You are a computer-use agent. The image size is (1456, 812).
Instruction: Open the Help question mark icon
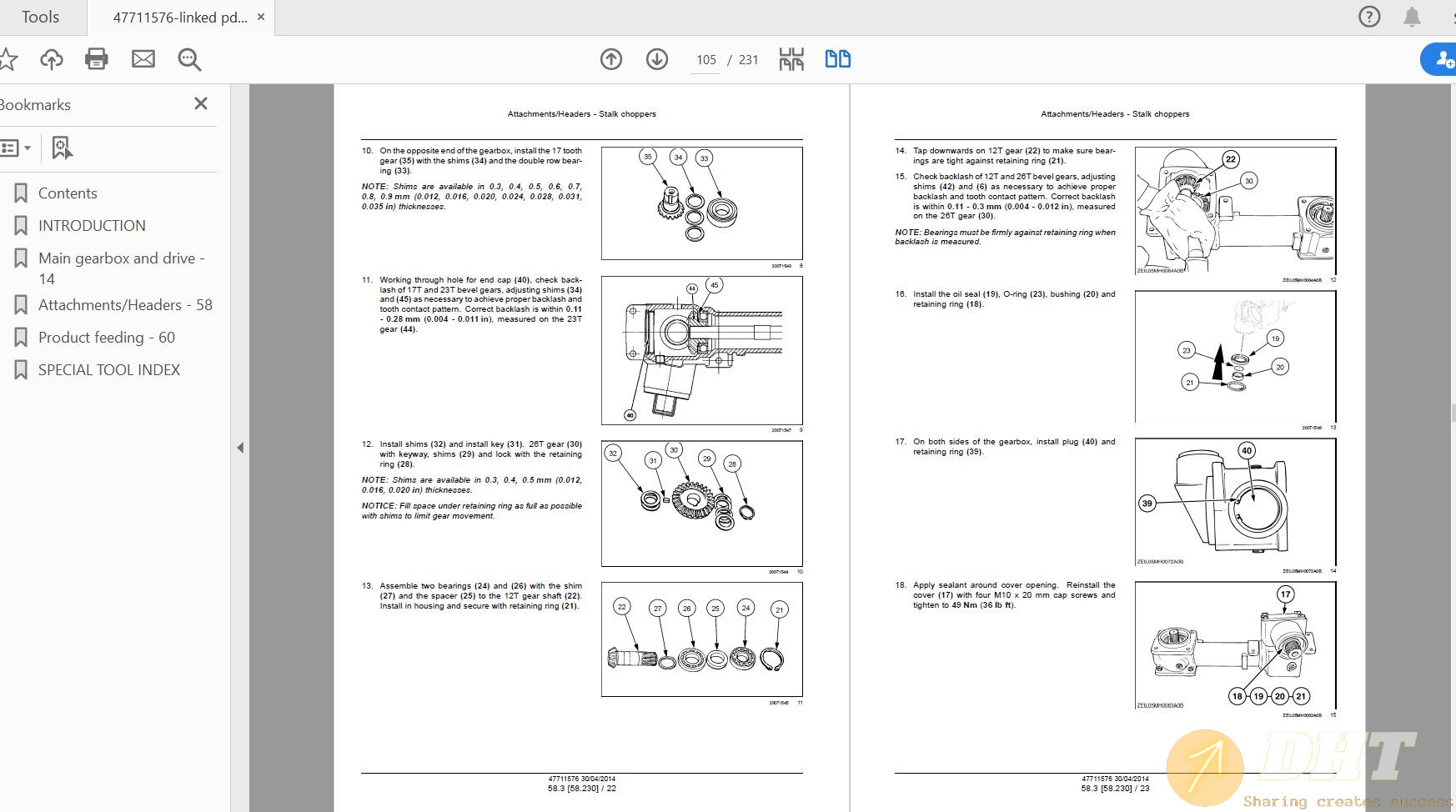pos(1369,17)
